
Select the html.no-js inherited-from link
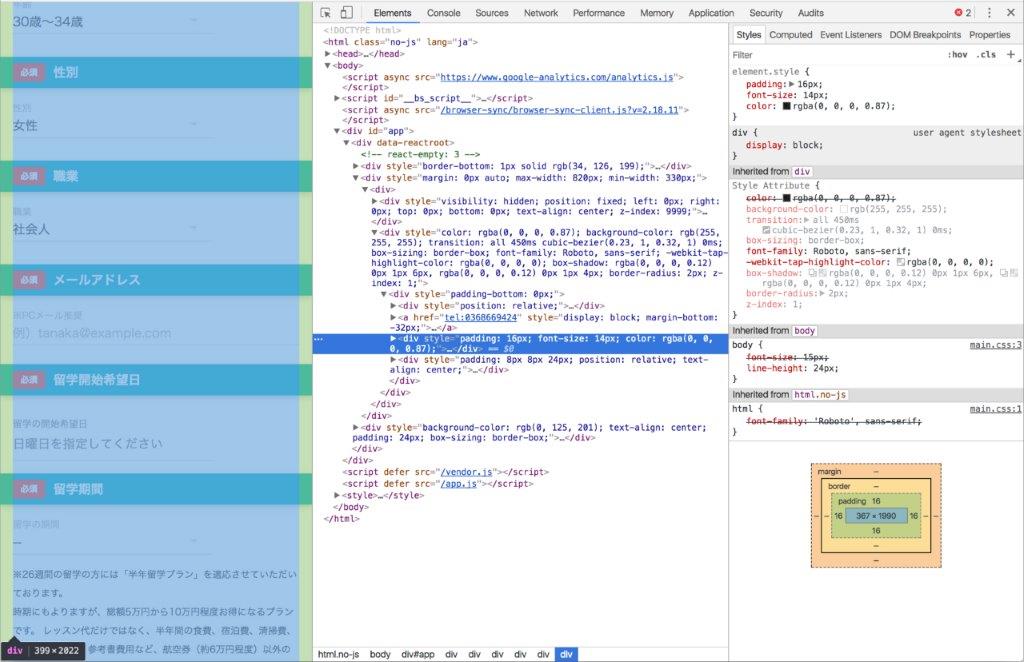(x=820, y=394)
